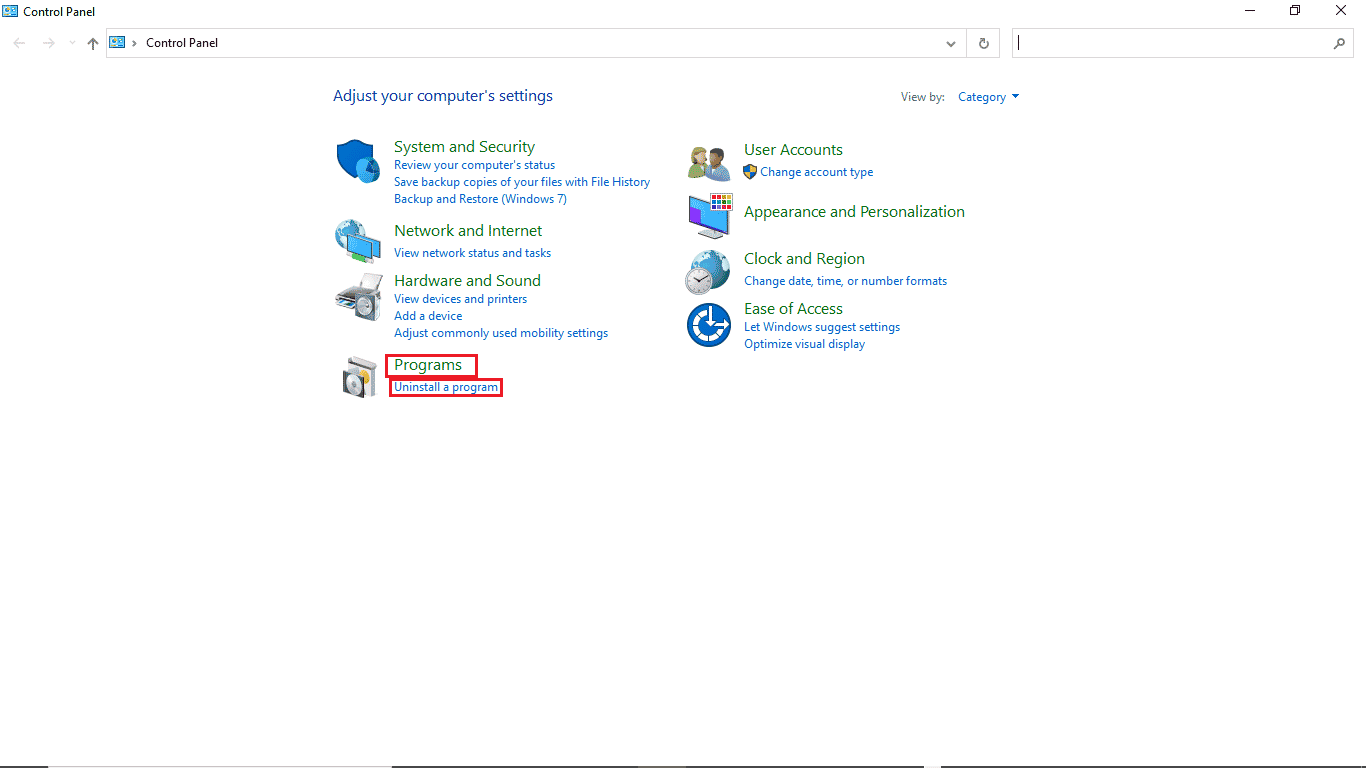Screen dimensions: 1366x768
Task: Refresh the Control Panel view
Action: click(x=984, y=43)
